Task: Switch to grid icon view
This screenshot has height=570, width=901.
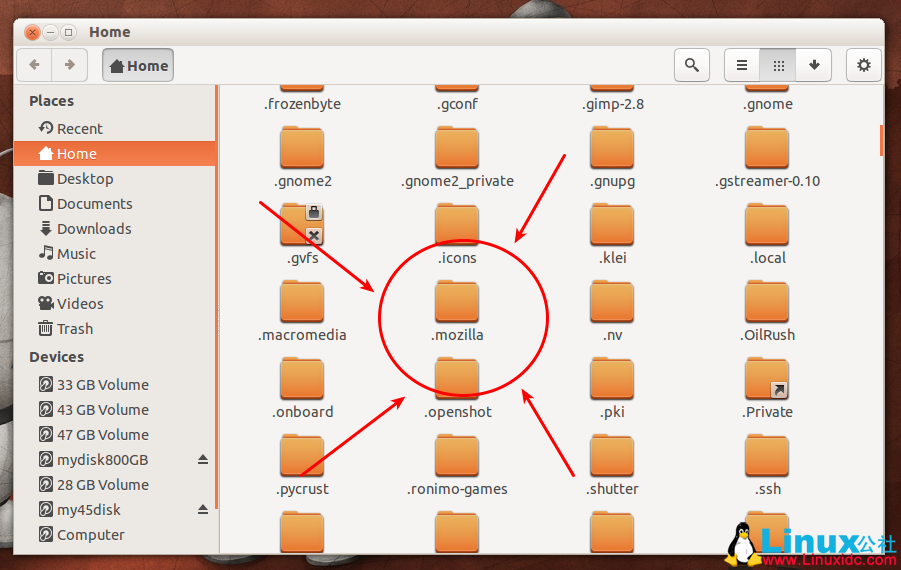Action: [778, 65]
